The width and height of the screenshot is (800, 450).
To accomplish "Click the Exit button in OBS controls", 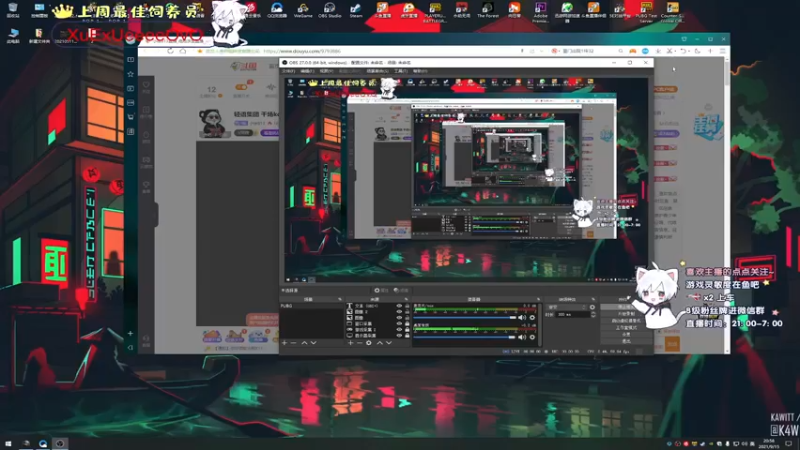I will point(626,341).
